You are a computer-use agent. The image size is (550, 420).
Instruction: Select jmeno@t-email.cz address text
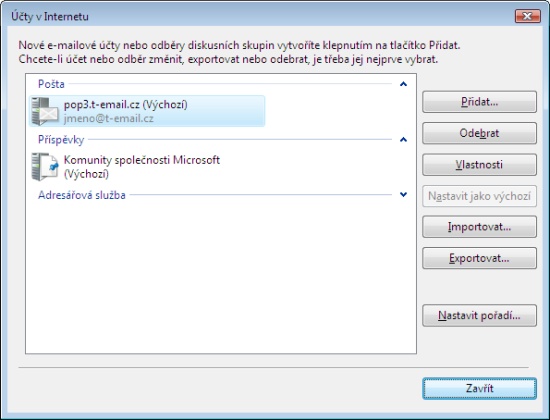tap(109, 118)
